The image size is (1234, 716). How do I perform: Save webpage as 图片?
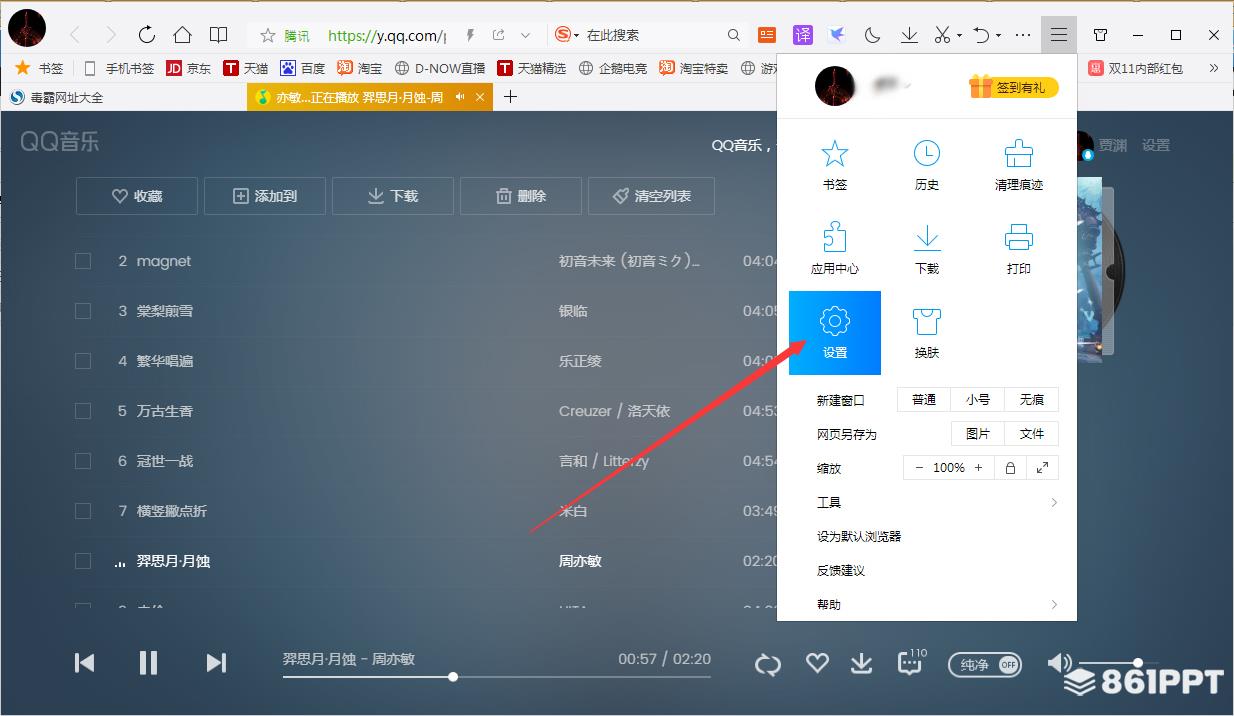978,434
